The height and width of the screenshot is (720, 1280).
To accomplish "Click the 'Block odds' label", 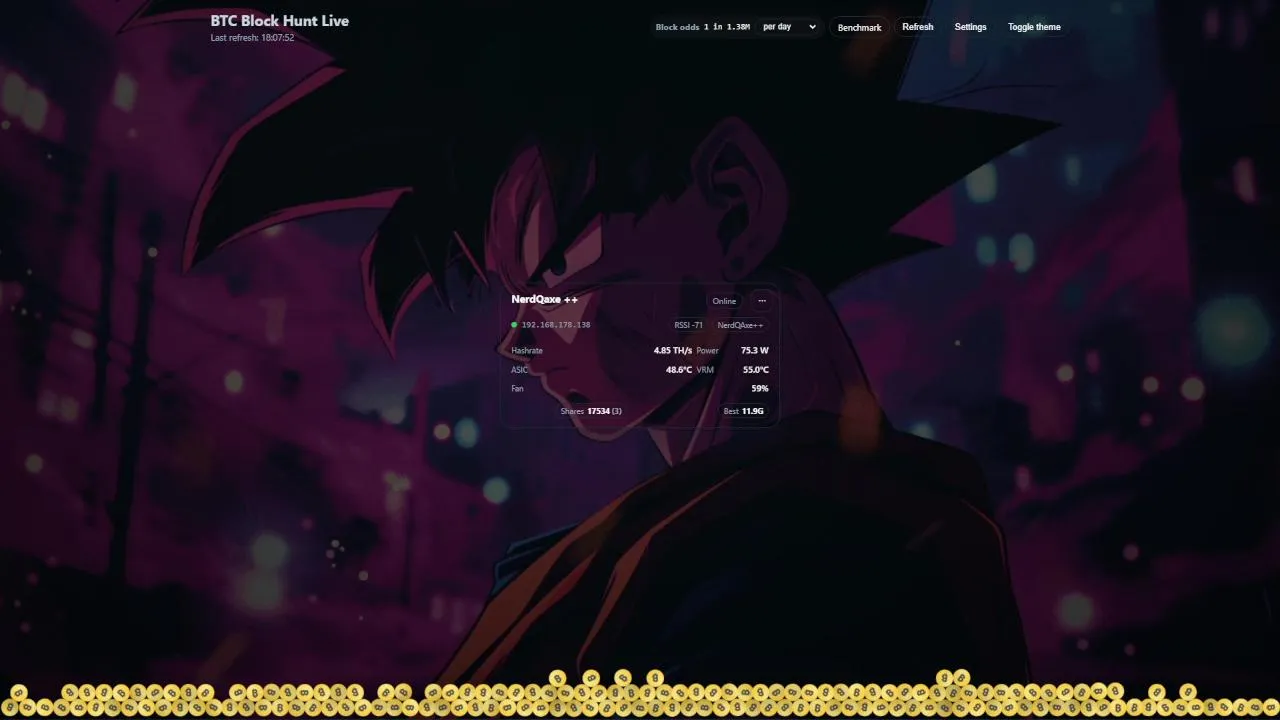I will pyautogui.click(x=677, y=27).
